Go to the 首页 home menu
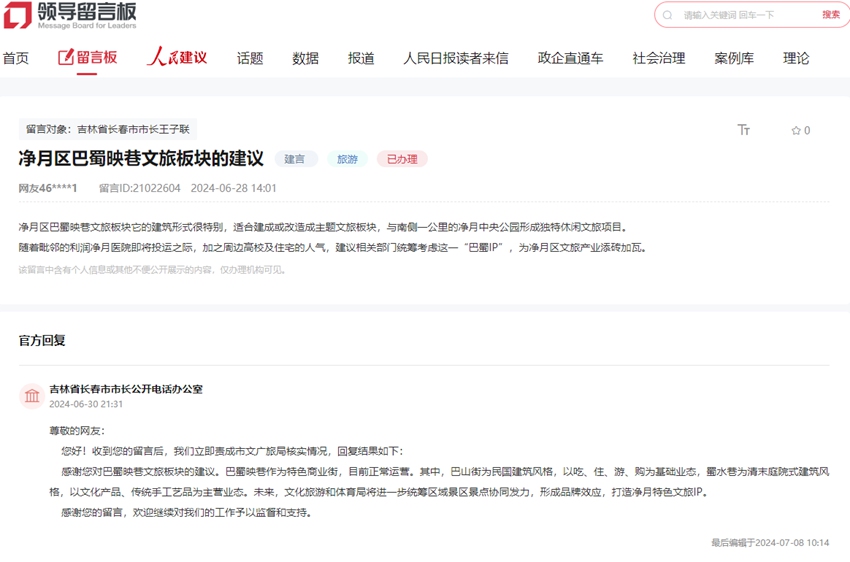This screenshot has width=850, height=562. [x=16, y=58]
